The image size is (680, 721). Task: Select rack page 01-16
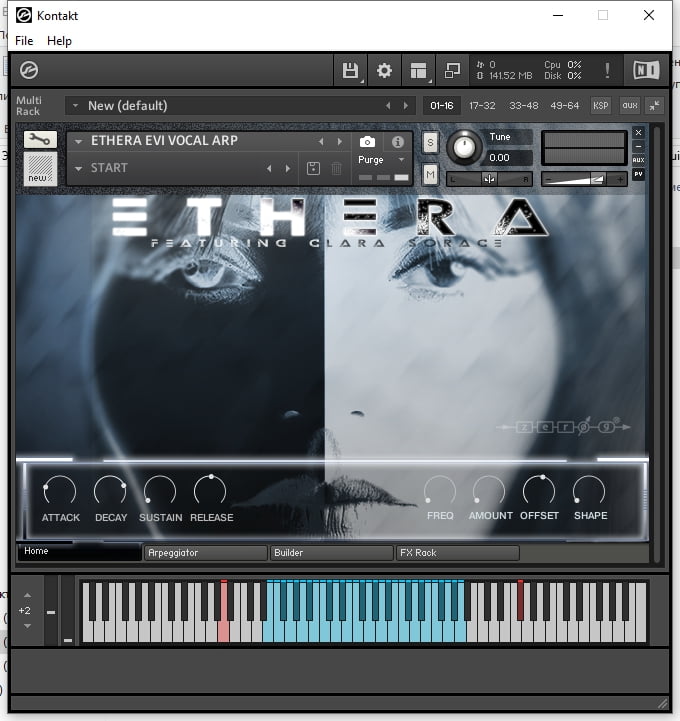(441, 106)
